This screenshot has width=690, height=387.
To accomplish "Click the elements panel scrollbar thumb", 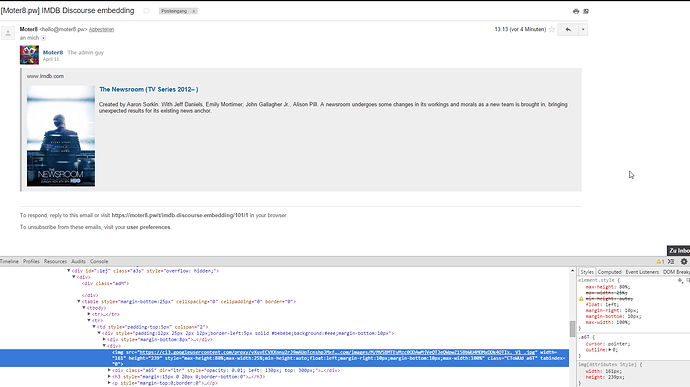I will coord(573,328).
